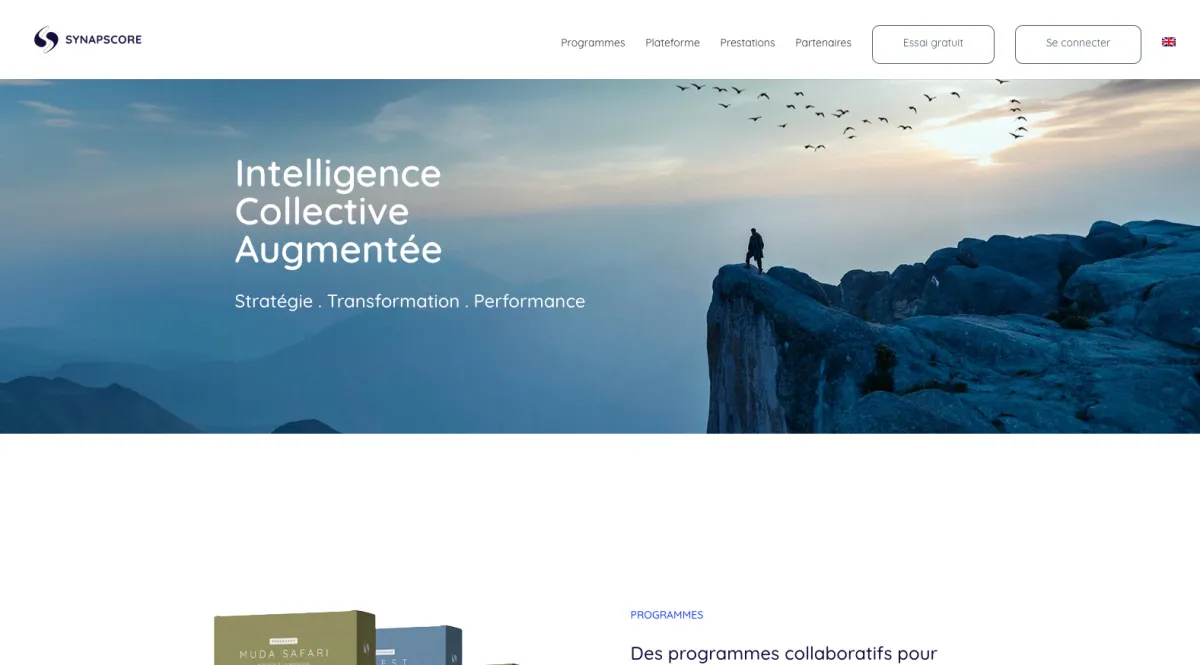
Task: Select the blue program box thumbnail
Action: coord(420,645)
